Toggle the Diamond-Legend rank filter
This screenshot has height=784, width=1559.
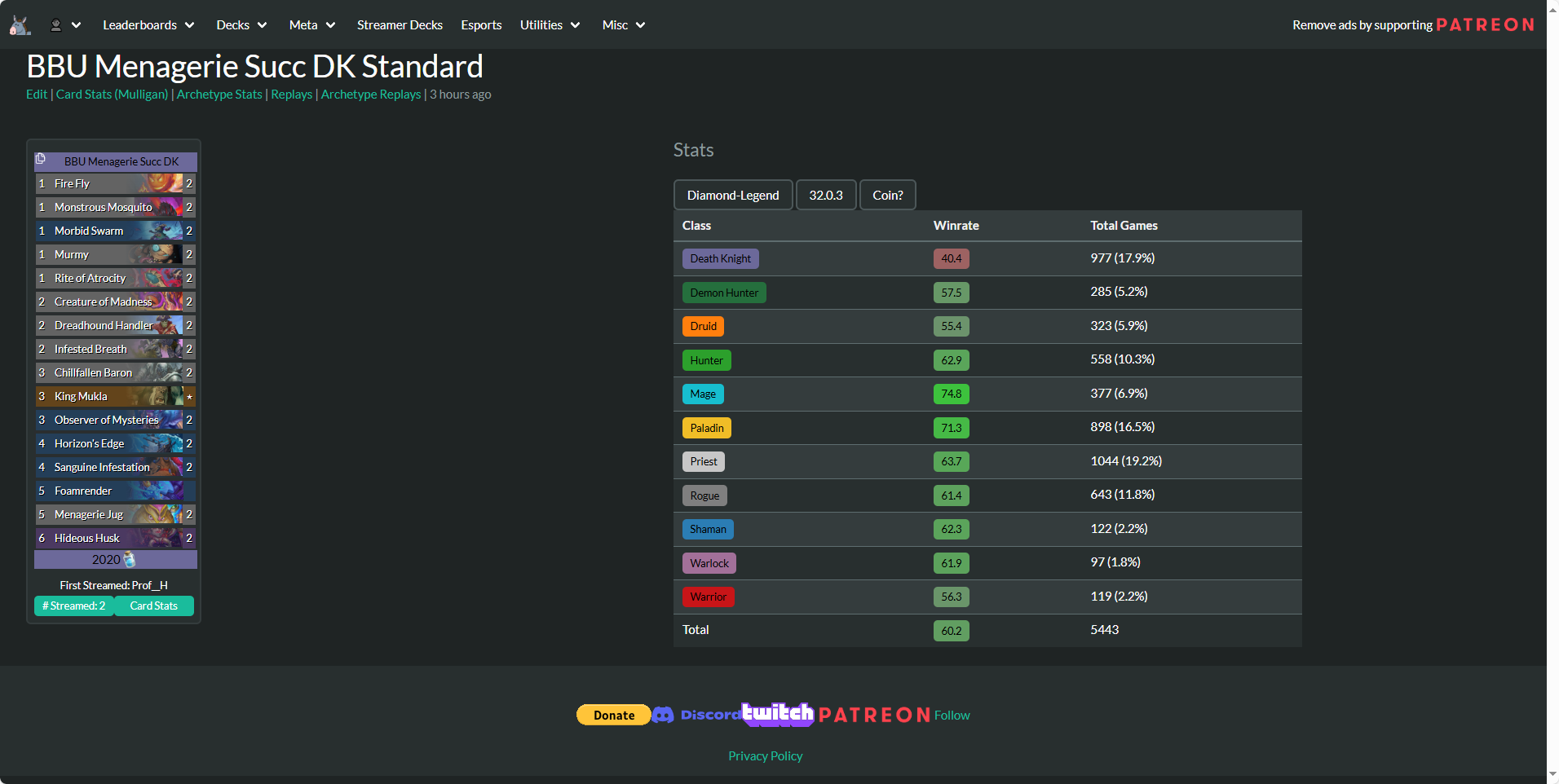(732, 196)
